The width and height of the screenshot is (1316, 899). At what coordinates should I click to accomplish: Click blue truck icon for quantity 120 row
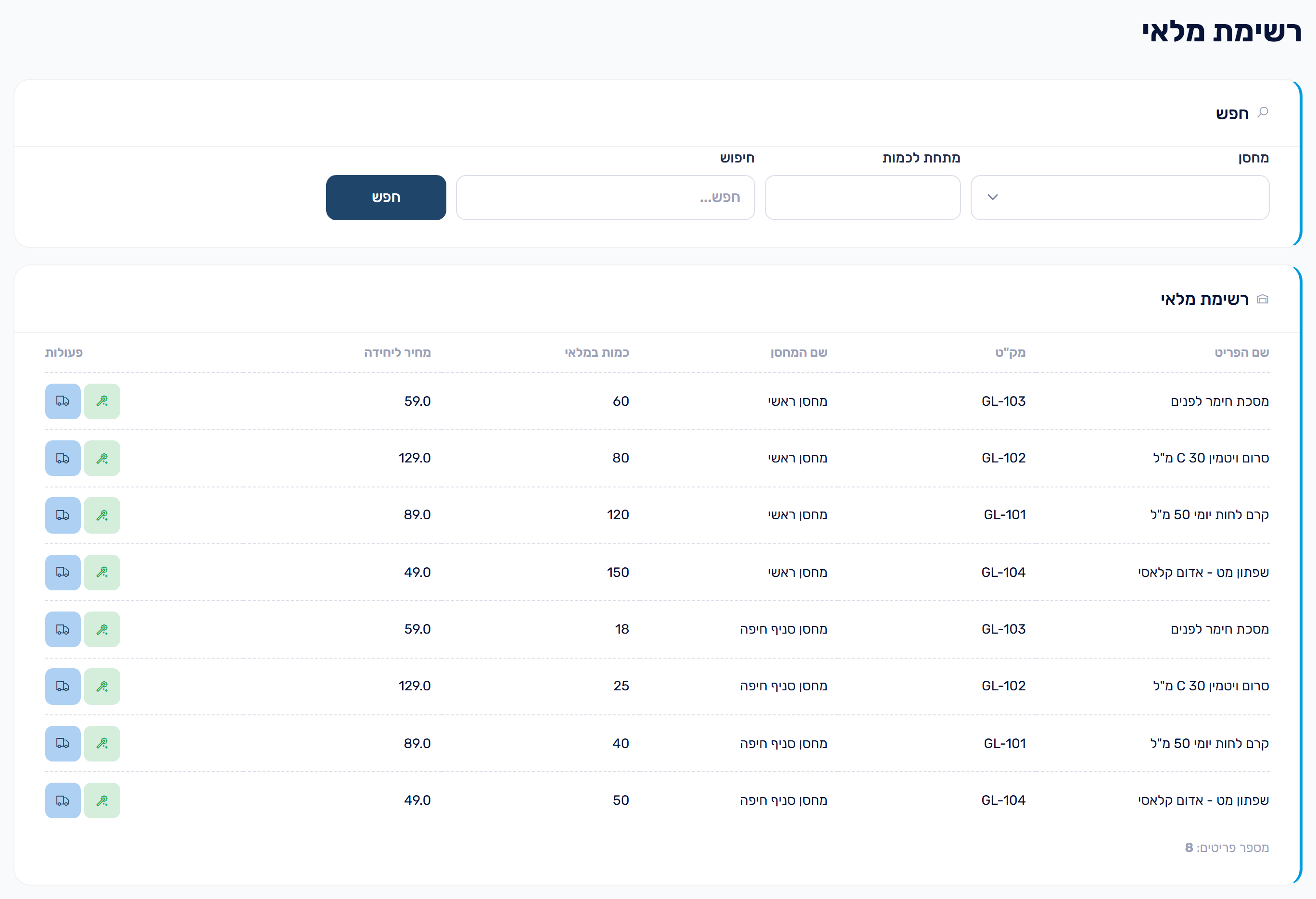click(x=63, y=515)
